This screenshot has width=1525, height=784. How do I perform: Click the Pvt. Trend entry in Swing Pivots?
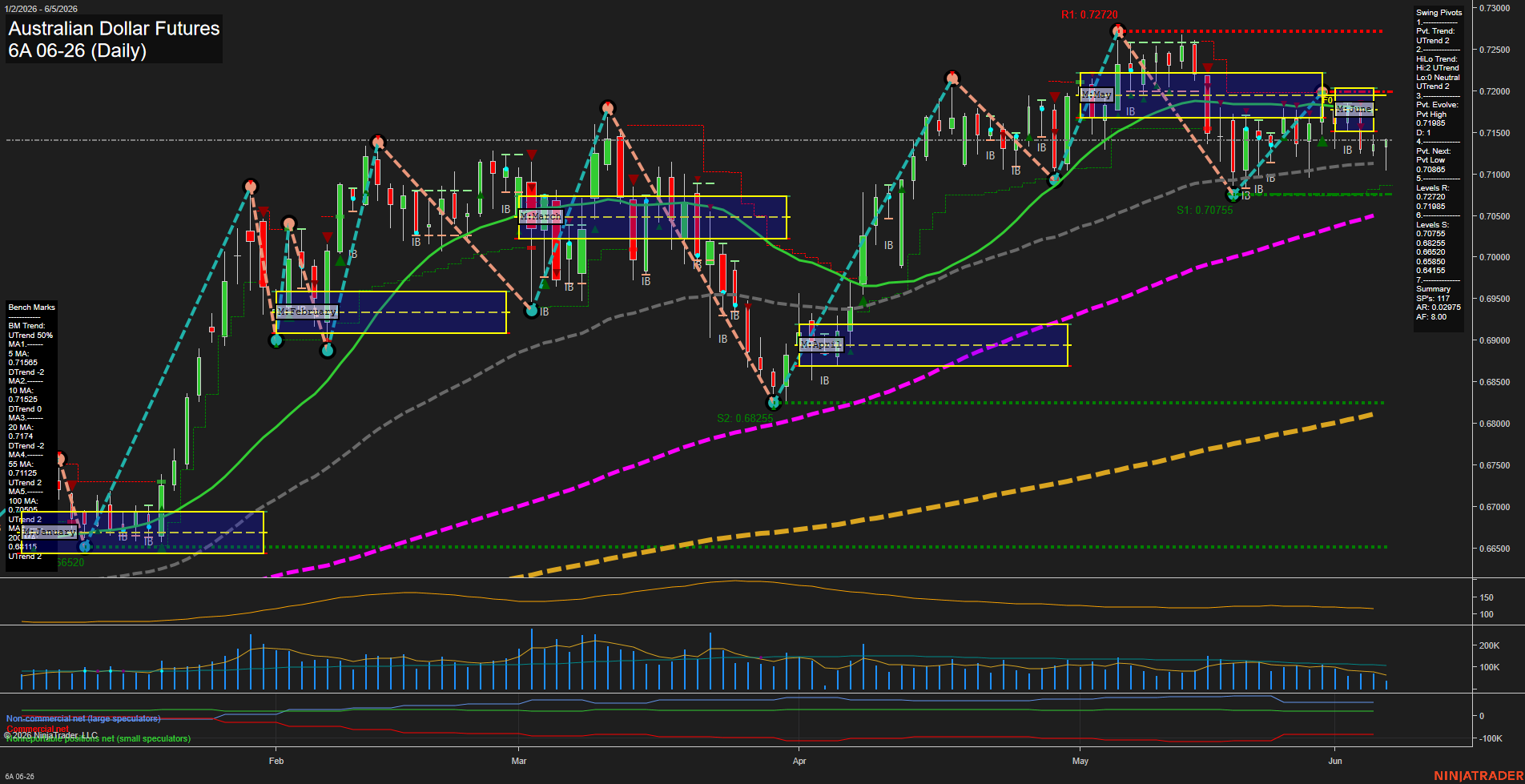pos(1435,31)
